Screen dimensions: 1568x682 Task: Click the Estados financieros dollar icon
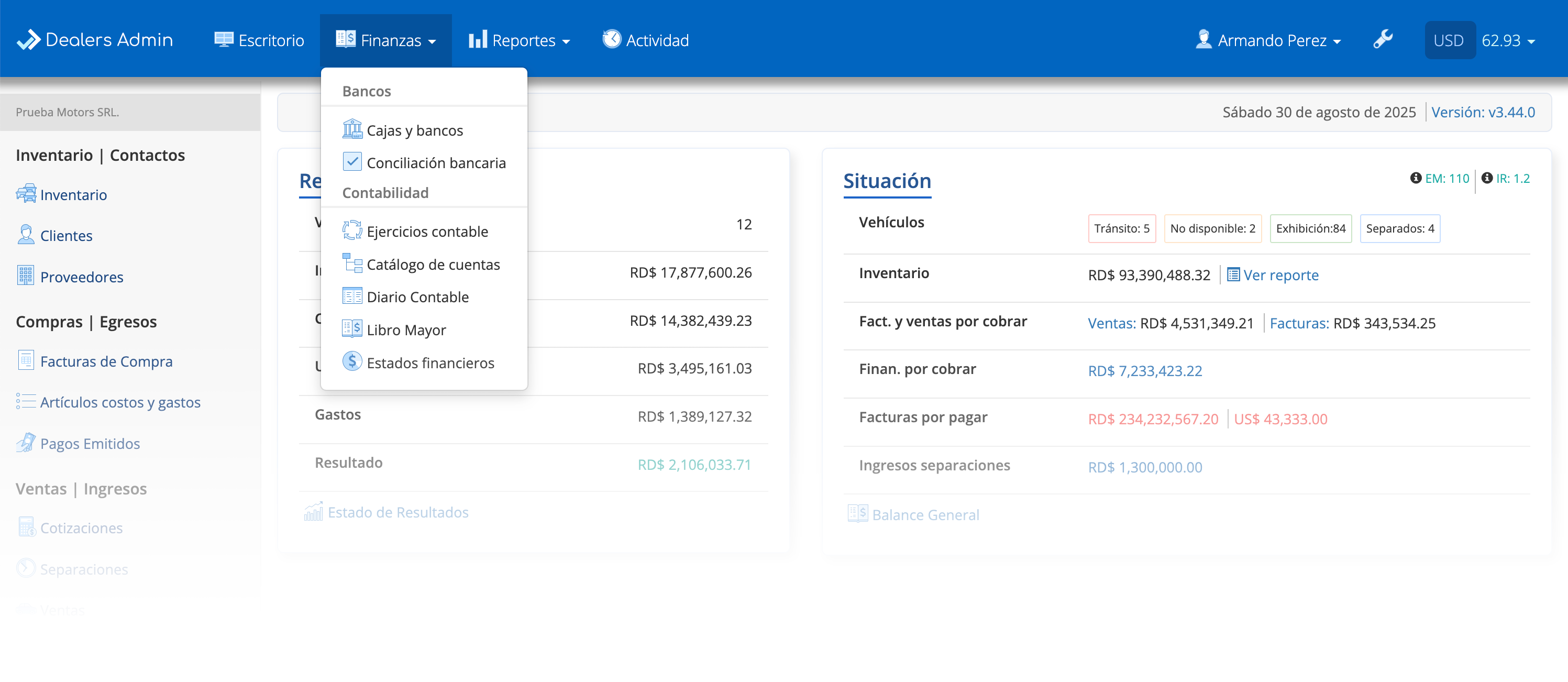click(x=352, y=362)
